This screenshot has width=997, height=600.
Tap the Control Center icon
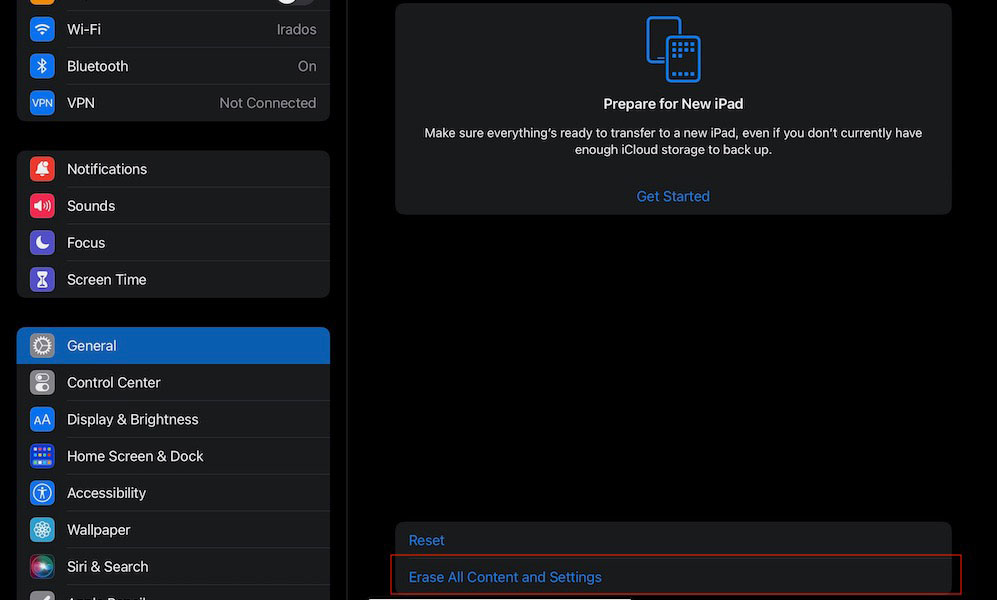pyautogui.click(x=42, y=383)
